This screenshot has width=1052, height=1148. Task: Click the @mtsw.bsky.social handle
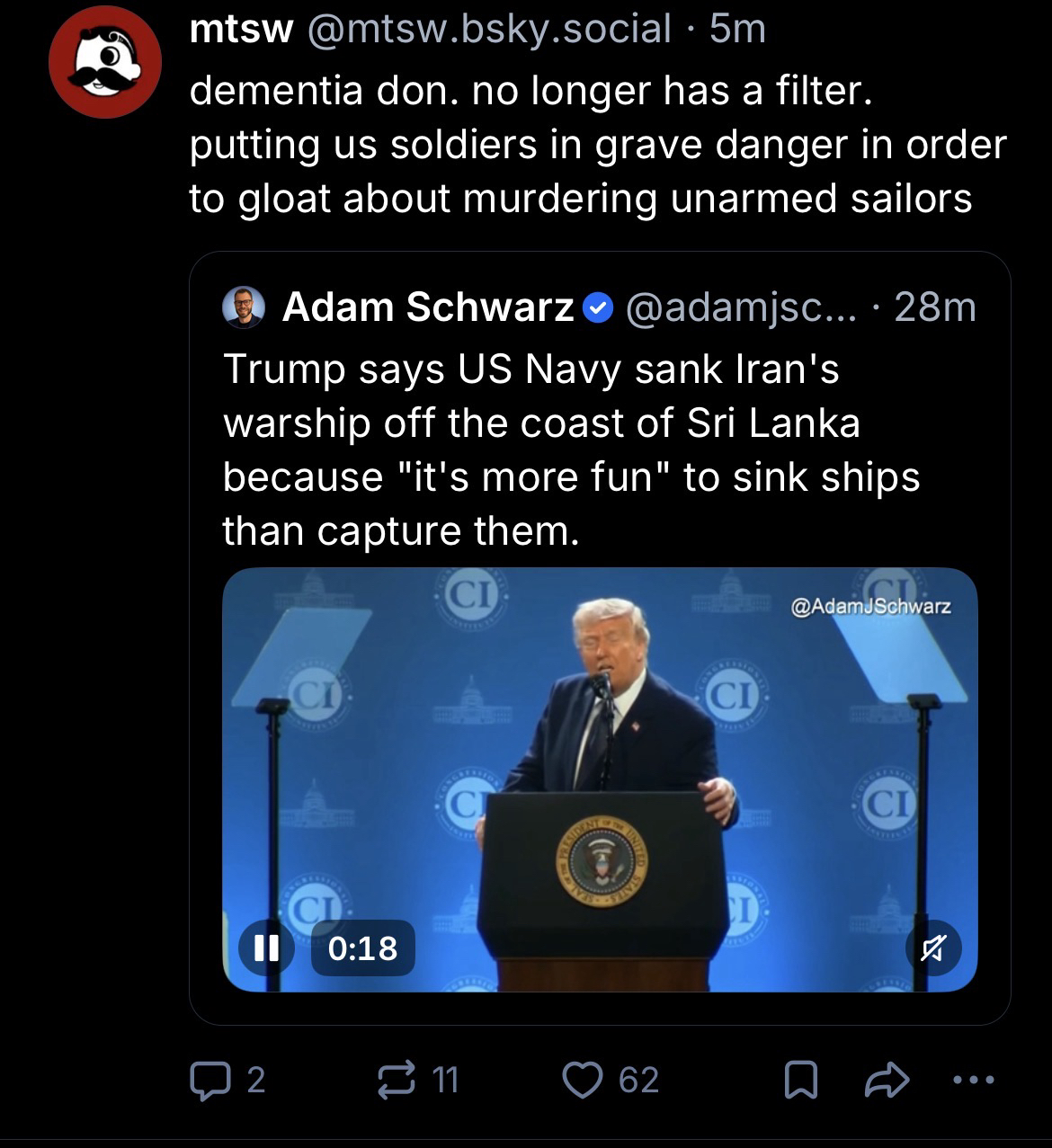pyautogui.click(x=489, y=30)
